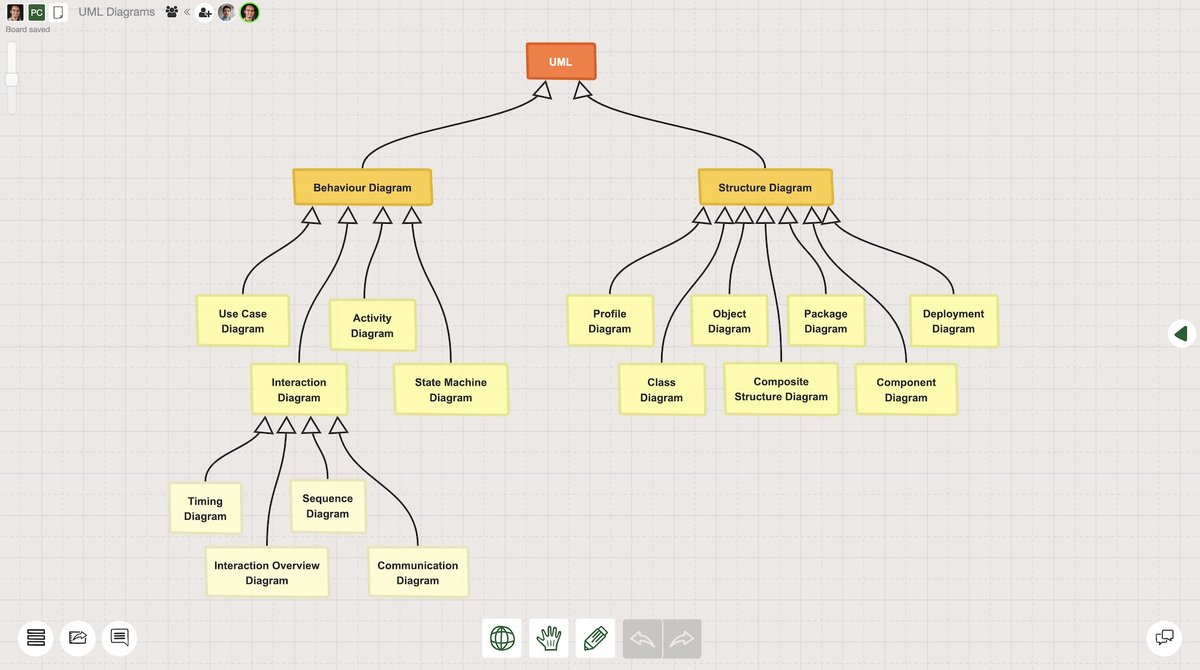
Task: Click the blank page icon near the title
Action: point(57,12)
